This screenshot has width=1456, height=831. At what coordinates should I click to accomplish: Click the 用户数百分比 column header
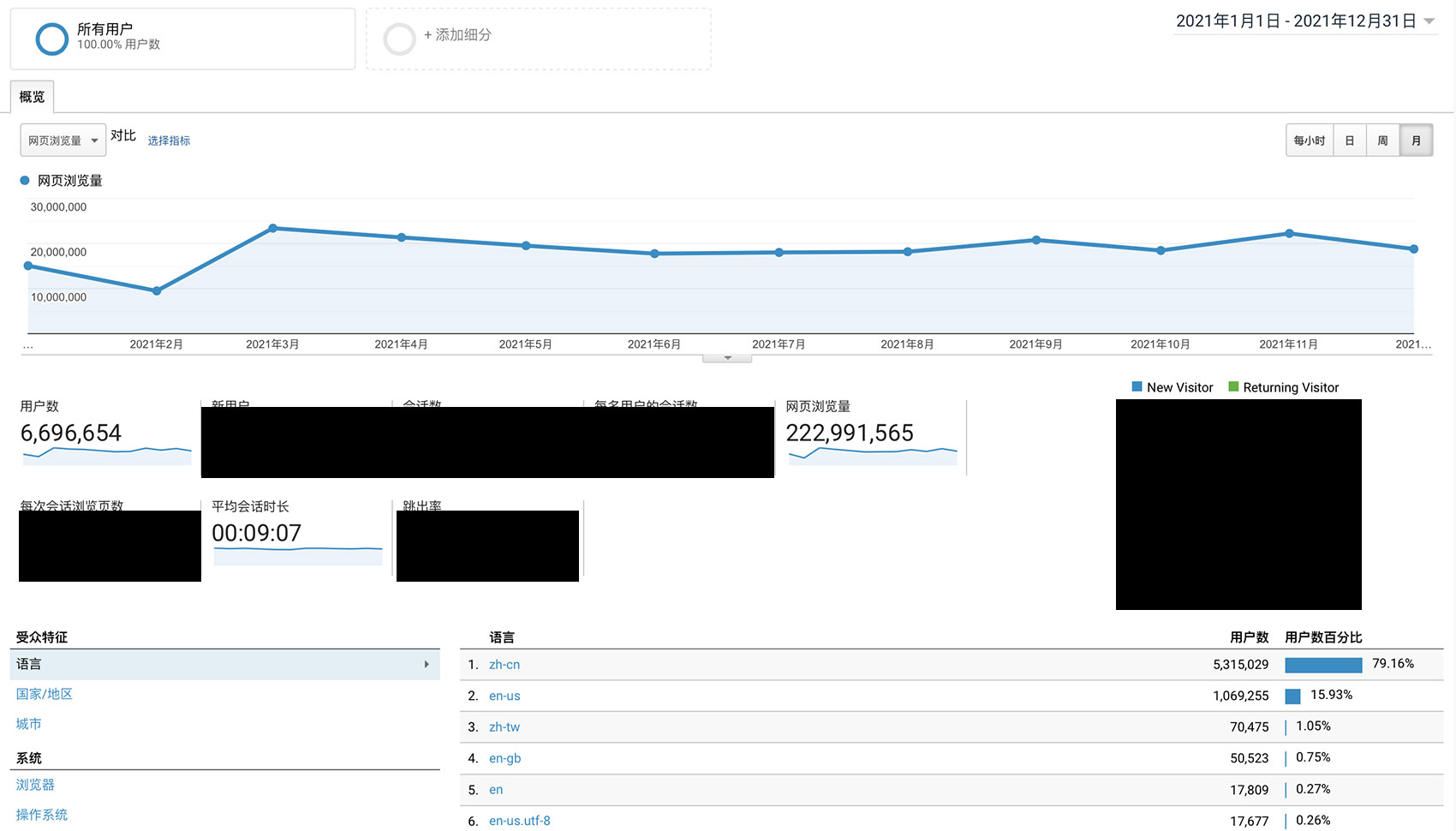point(1323,637)
